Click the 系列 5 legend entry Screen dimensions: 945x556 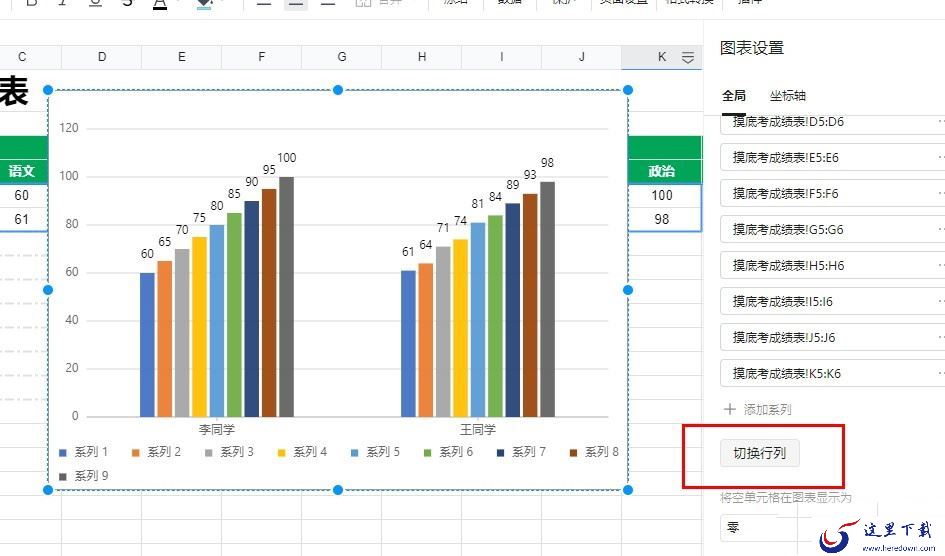(x=375, y=452)
